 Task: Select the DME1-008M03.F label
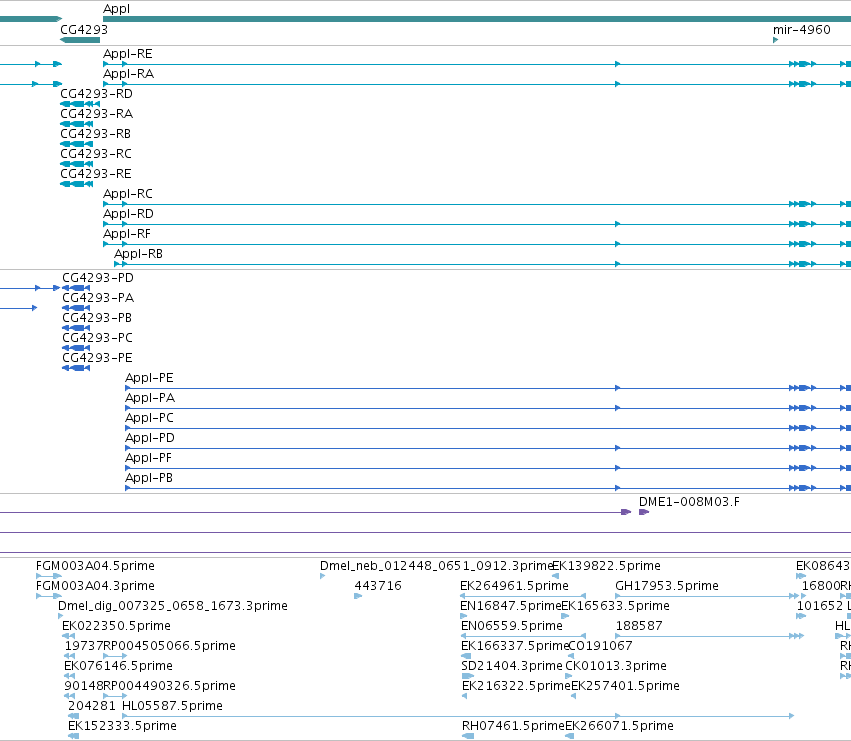(689, 502)
